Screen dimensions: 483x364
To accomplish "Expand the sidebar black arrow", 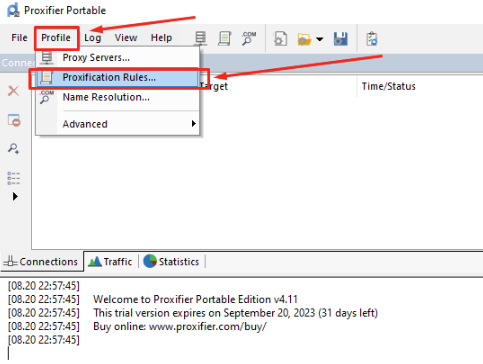I will click(15, 196).
